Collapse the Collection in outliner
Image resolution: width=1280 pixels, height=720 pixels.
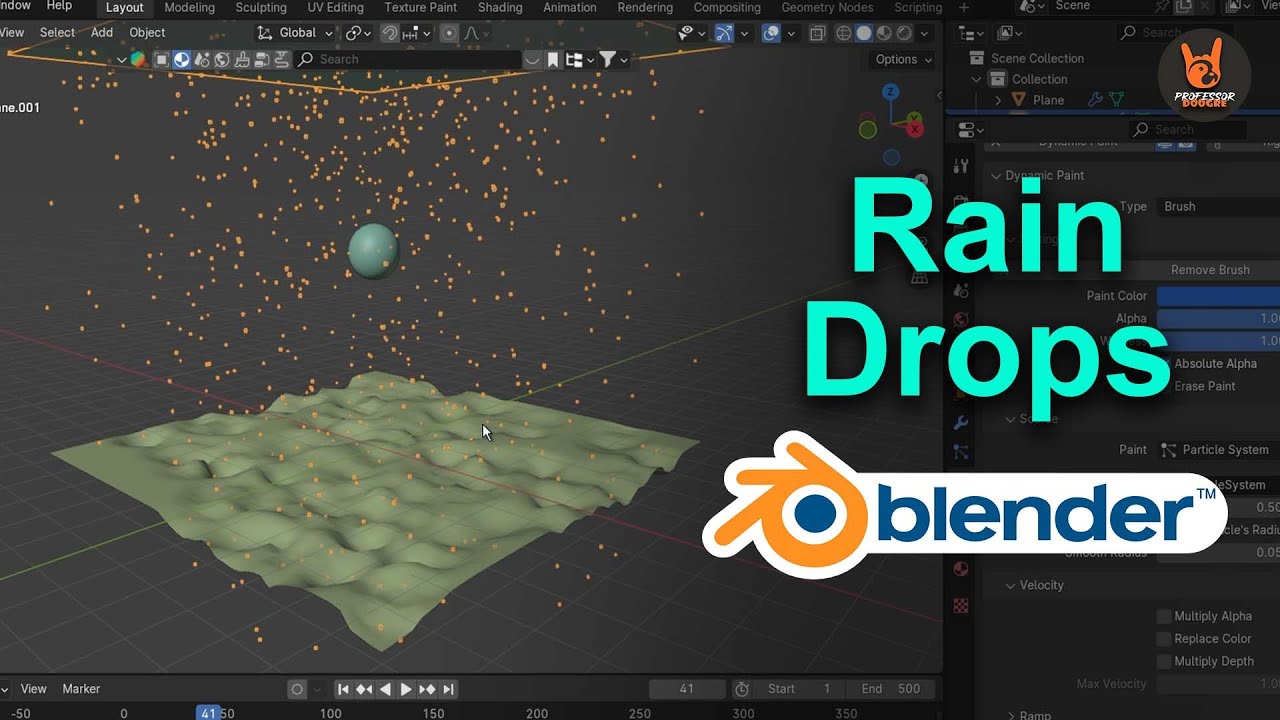[x=976, y=79]
